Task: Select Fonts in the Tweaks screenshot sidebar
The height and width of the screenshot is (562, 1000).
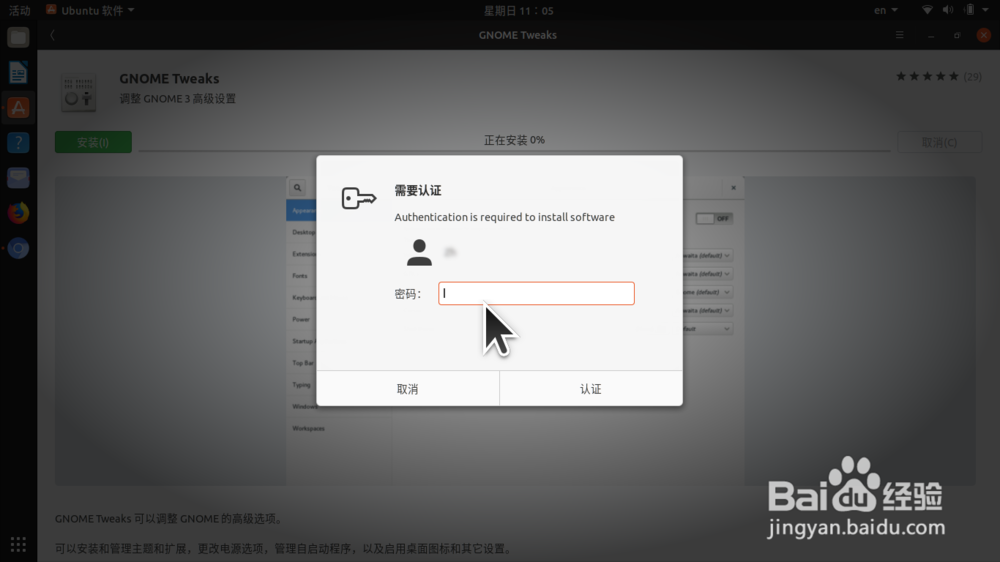Action: (300, 276)
